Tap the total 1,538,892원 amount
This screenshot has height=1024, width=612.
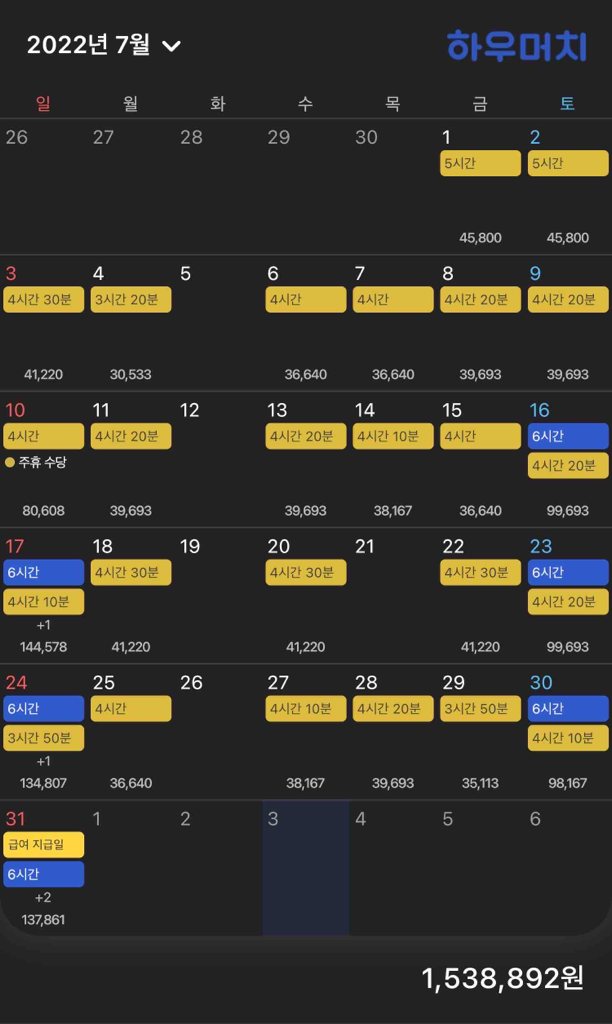[x=502, y=979]
